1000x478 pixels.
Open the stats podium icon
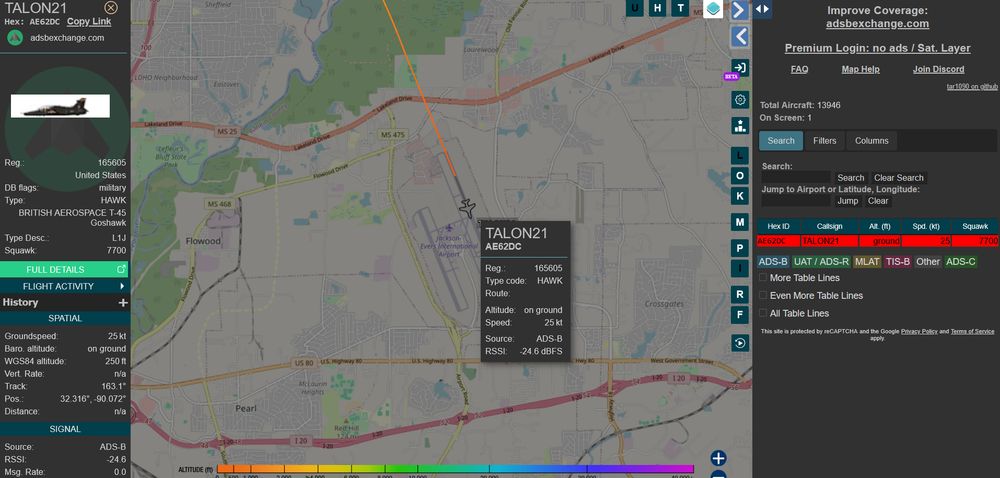[x=740, y=126]
